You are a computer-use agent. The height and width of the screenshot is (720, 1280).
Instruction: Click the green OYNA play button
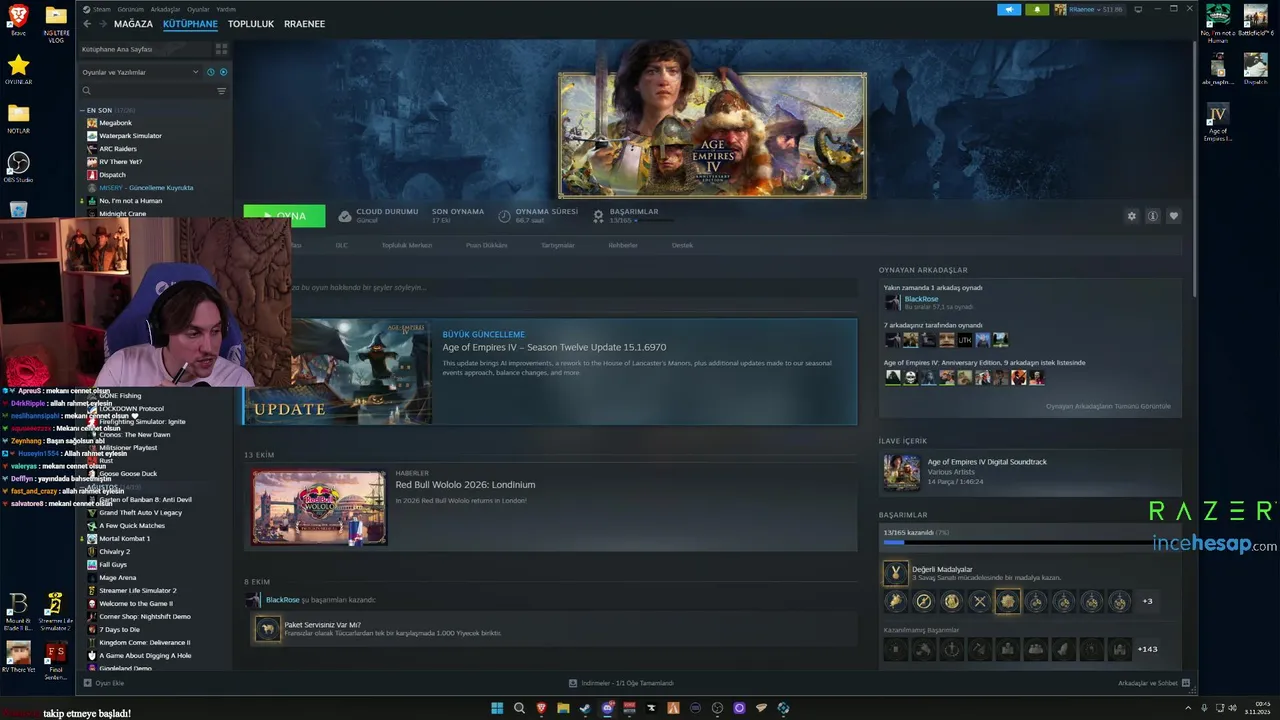[x=284, y=216]
